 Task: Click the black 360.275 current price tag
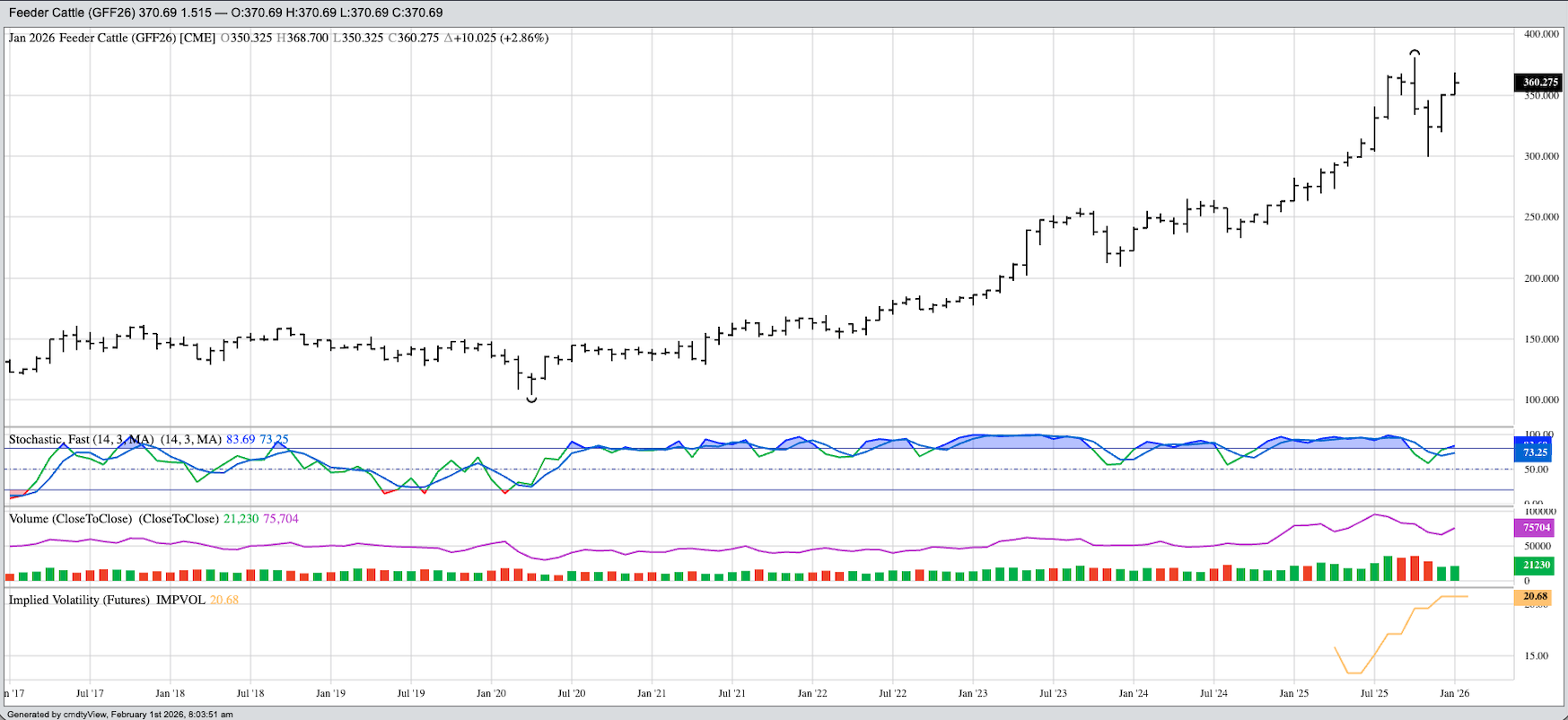pos(1537,83)
